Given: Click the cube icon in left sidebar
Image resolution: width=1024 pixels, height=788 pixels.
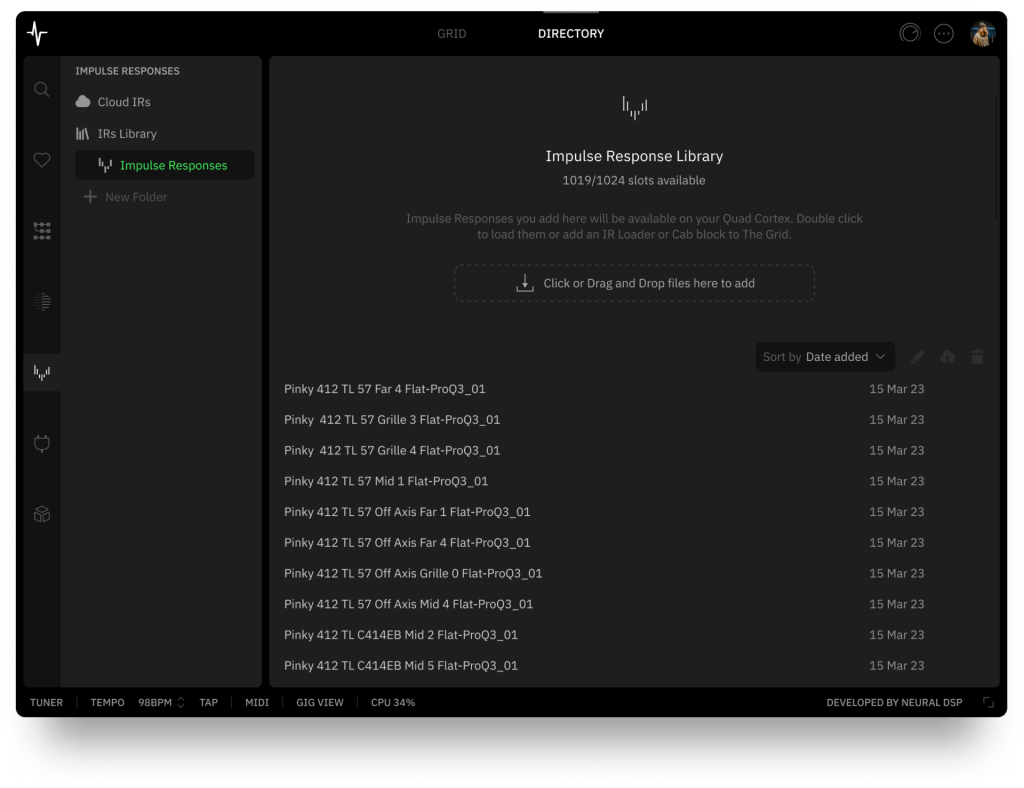Looking at the screenshot, I should click(x=42, y=514).
